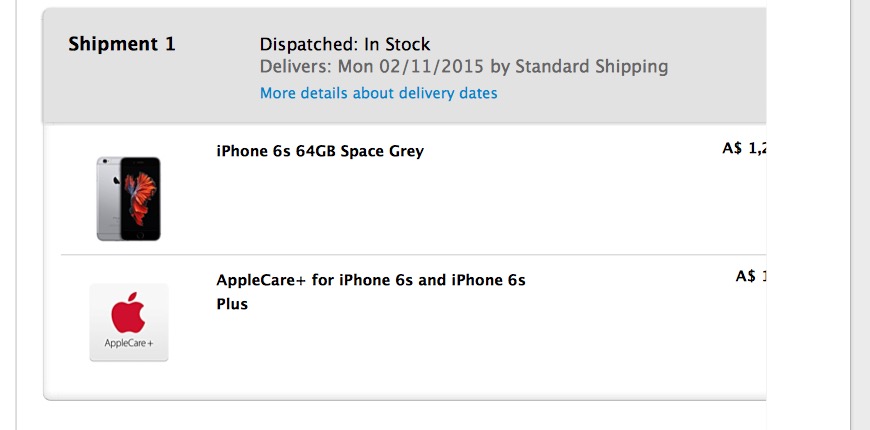Select AppleCare+ for iPhone 6s product title

pyautogui.click(x=370, y=280)
